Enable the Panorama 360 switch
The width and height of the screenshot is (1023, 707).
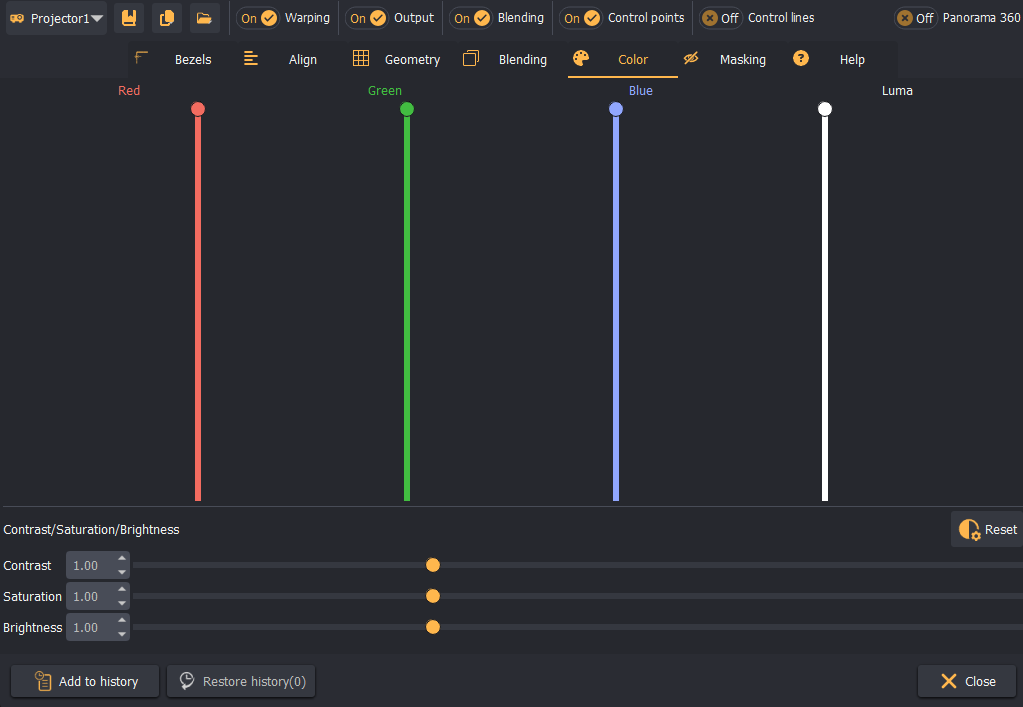point(915,18)
